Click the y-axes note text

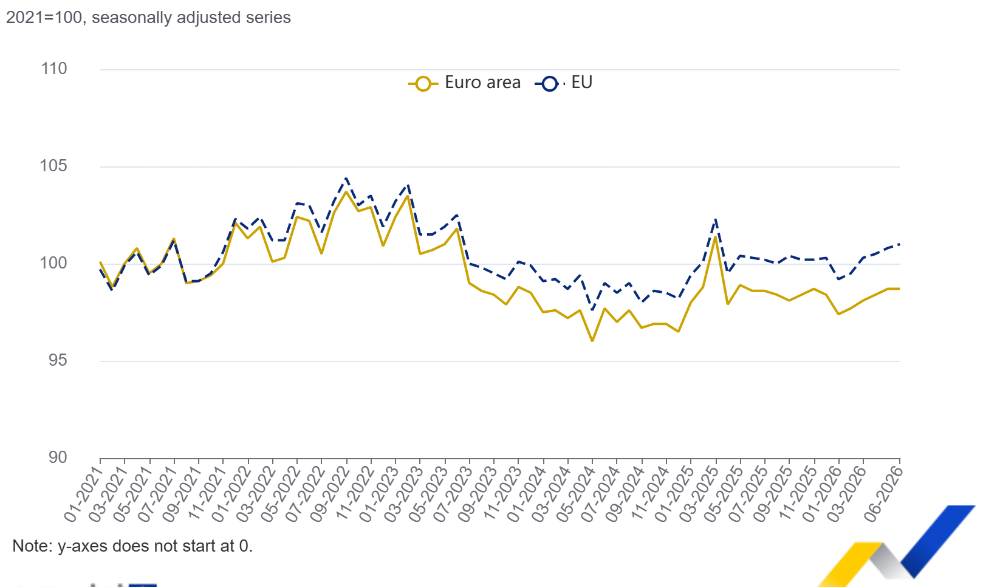coord(133,546)
